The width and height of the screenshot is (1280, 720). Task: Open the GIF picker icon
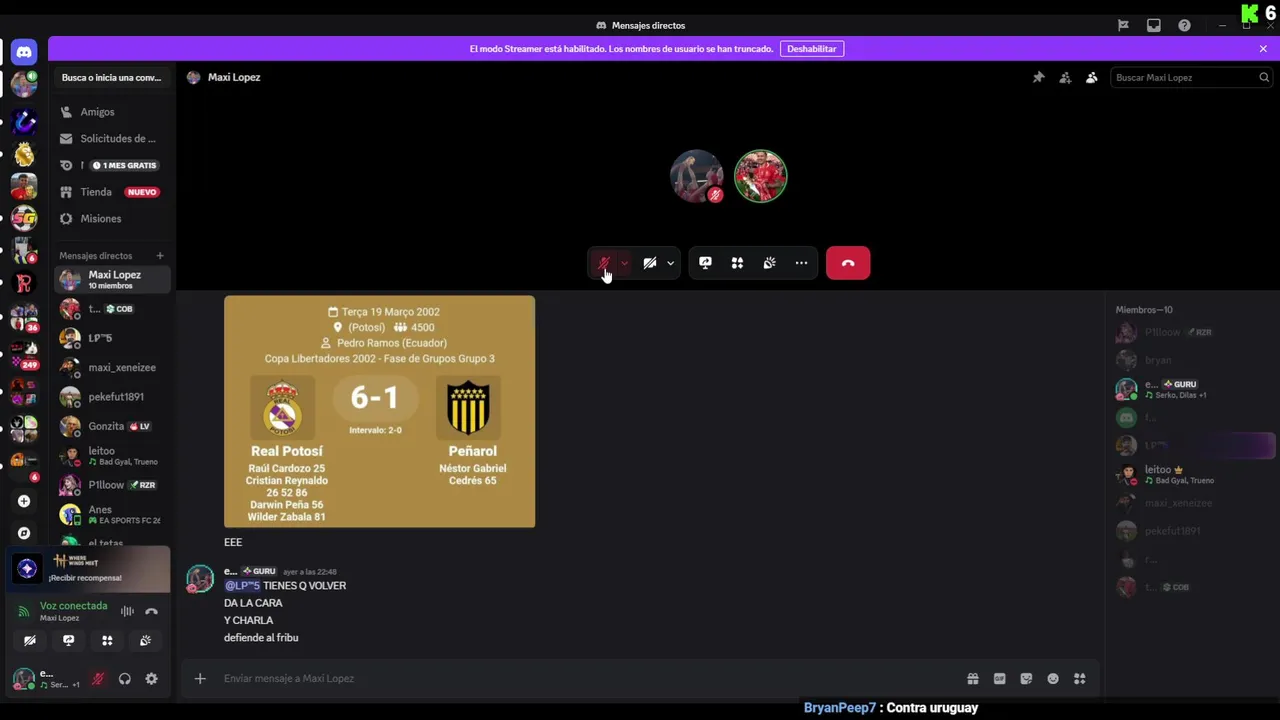pyautogui.click(x=999, y=679)
